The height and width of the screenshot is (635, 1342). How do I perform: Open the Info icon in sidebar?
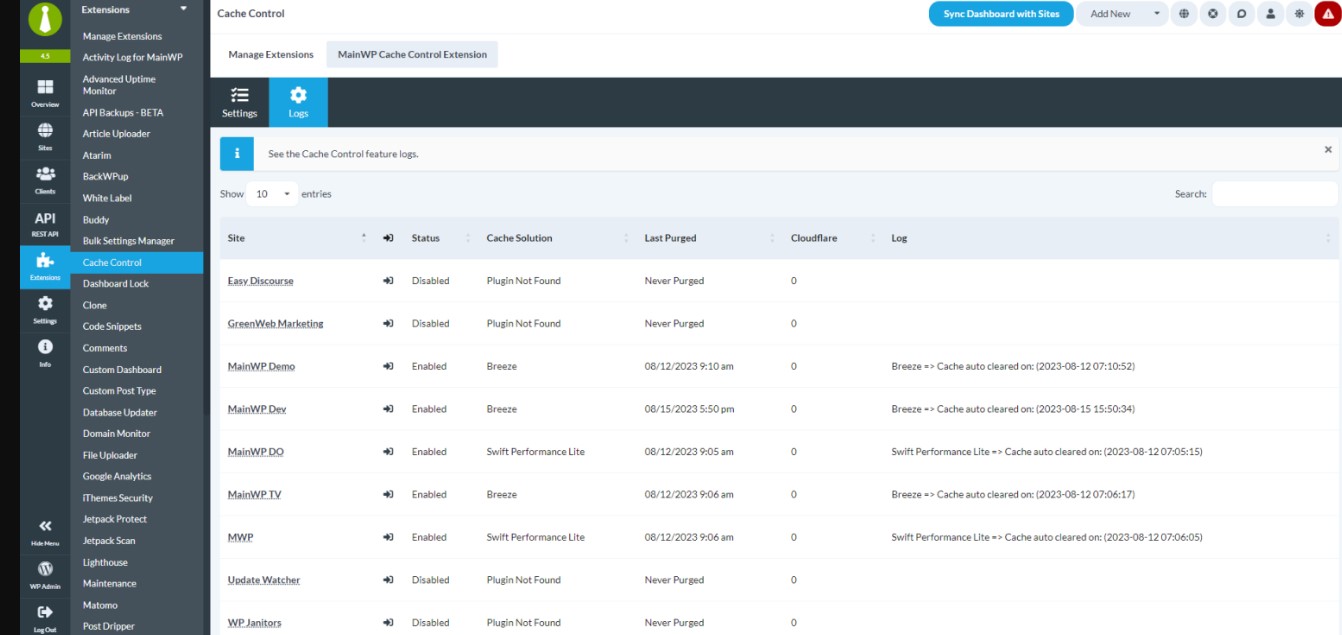tap(45, 346)
